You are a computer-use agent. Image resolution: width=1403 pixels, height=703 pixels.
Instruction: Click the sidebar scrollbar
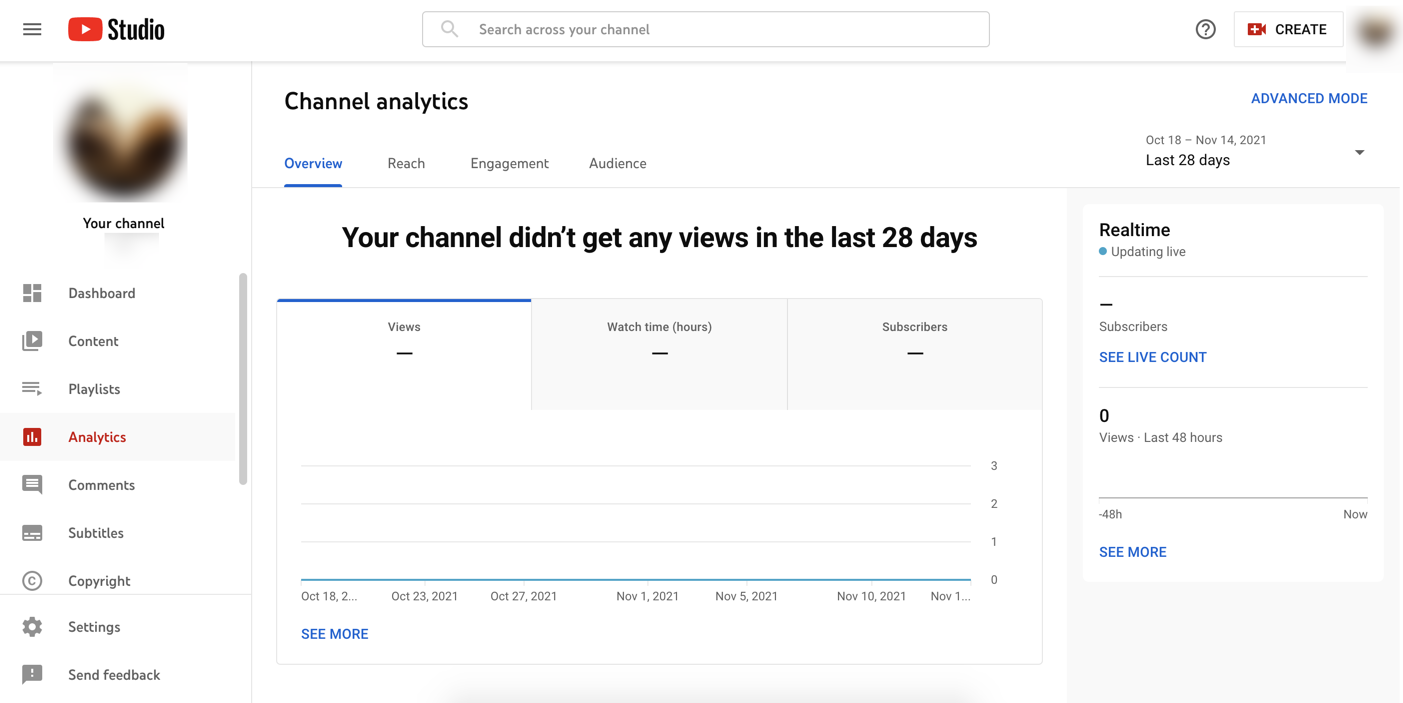(x=243, y=379)
